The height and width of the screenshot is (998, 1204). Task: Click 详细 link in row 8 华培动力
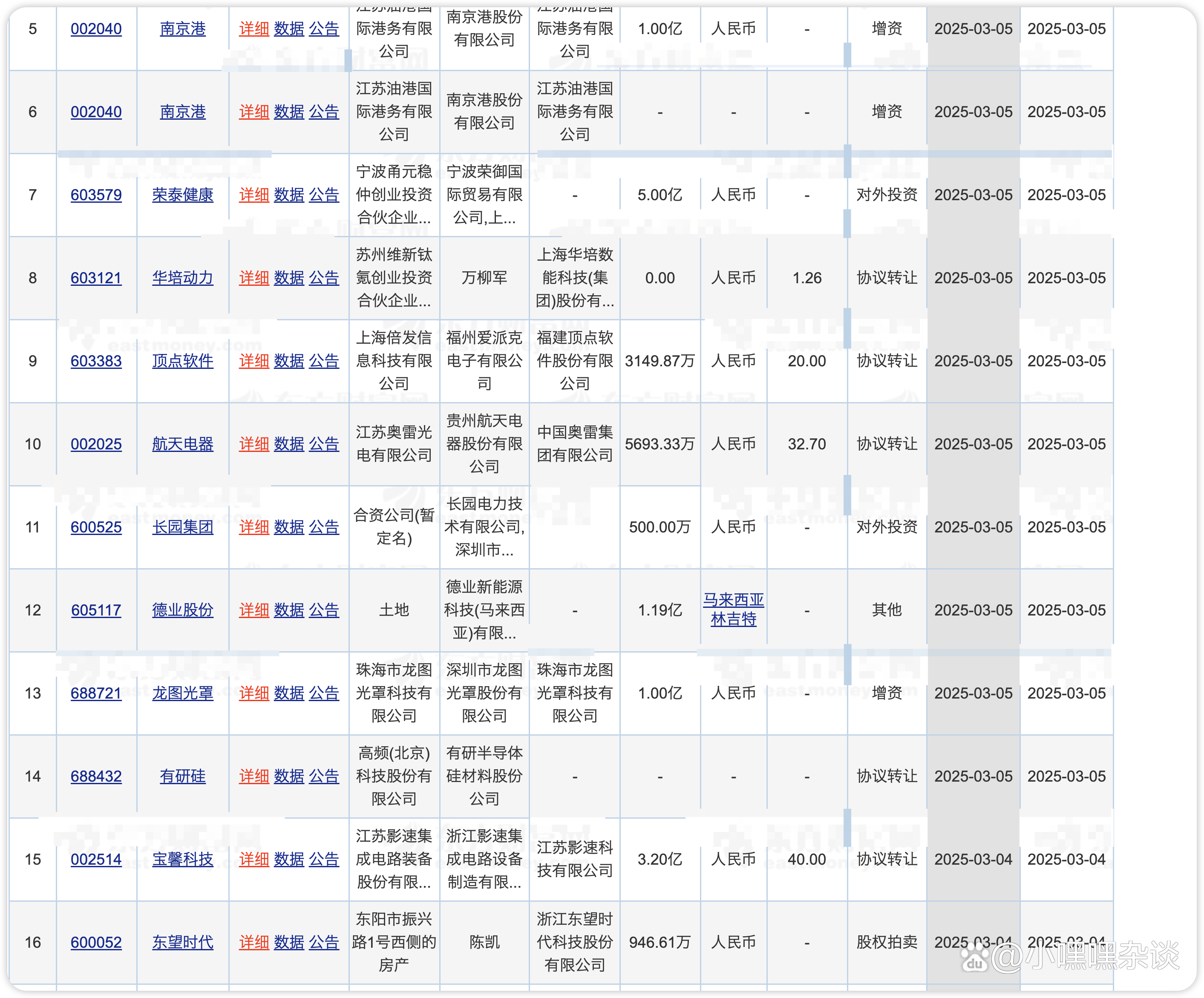click(x=254, y=278)
